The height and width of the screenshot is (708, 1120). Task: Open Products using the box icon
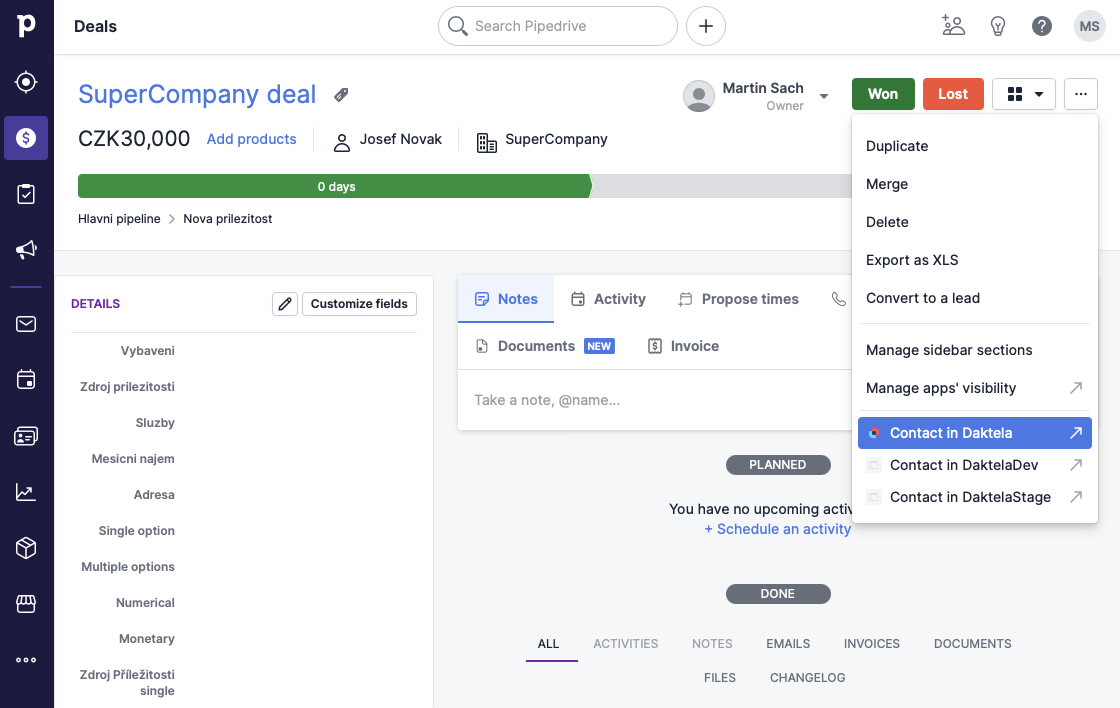[x=26, y=547]
